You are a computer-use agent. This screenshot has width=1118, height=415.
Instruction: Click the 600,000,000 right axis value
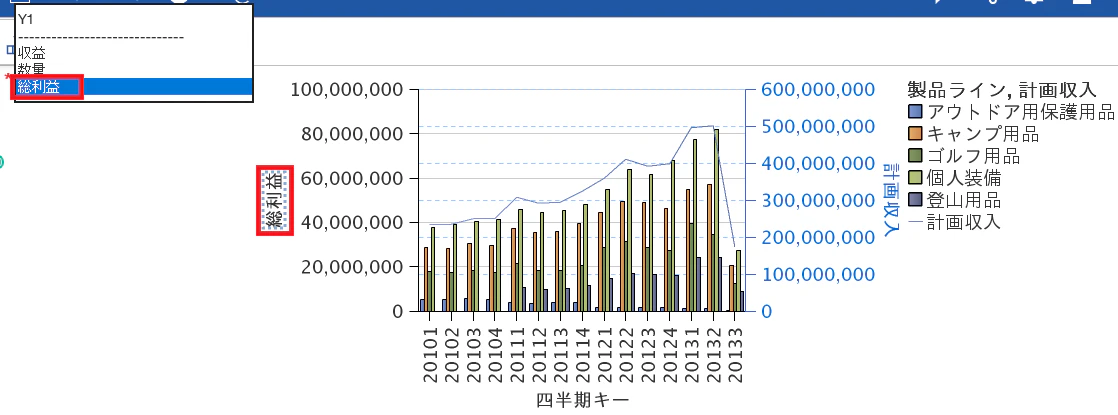[817, 90]
